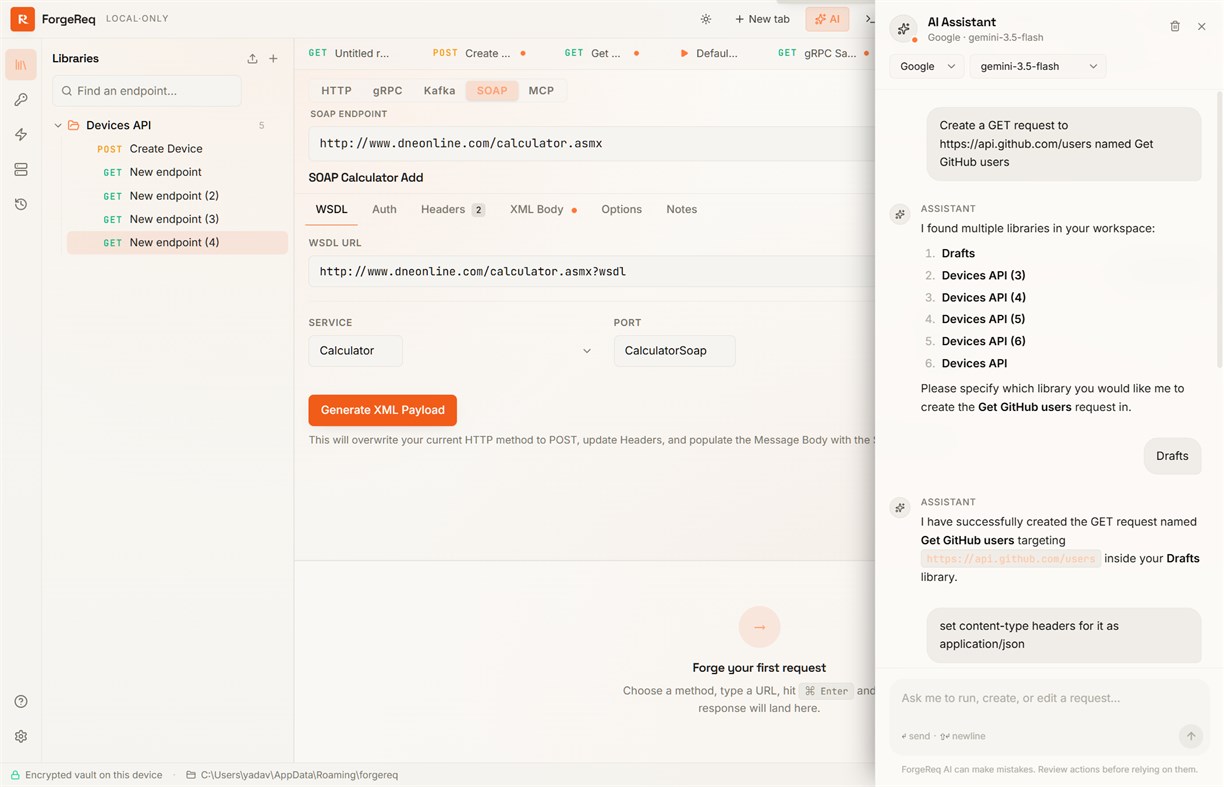Toggle the sun theme icon

tap(706, 19)
